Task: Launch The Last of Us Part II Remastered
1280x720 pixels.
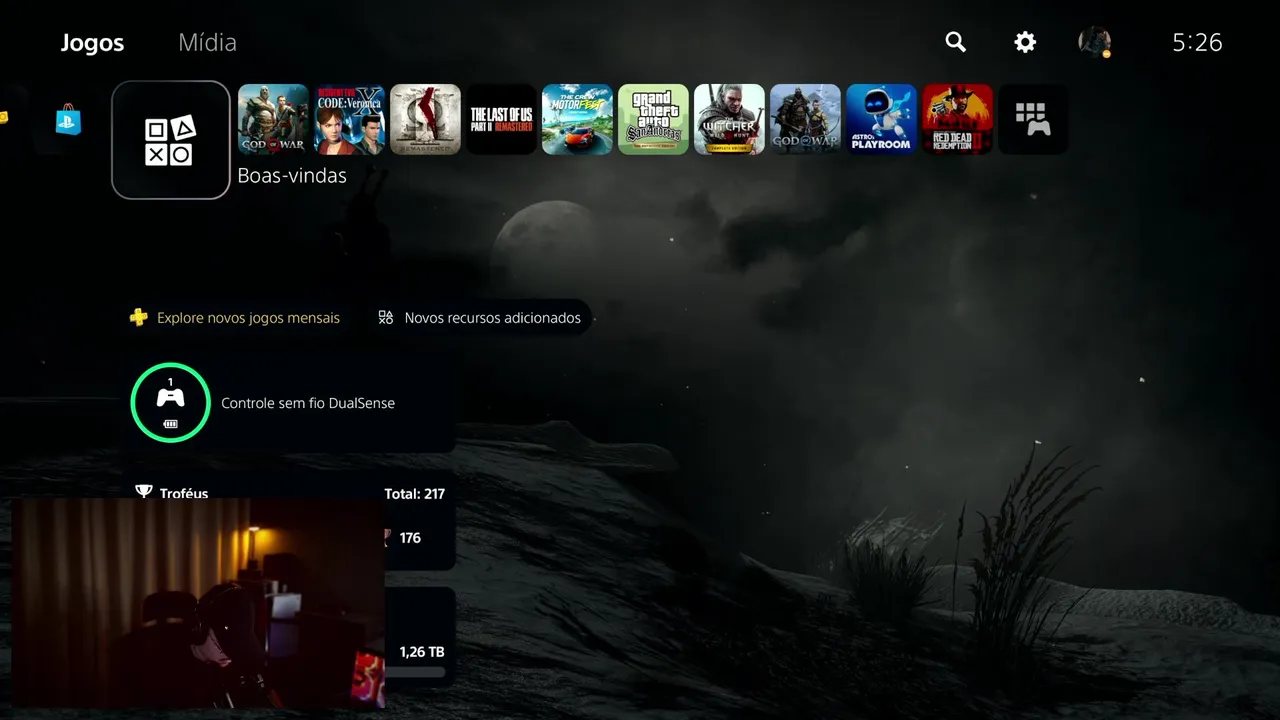Action: 501,119
